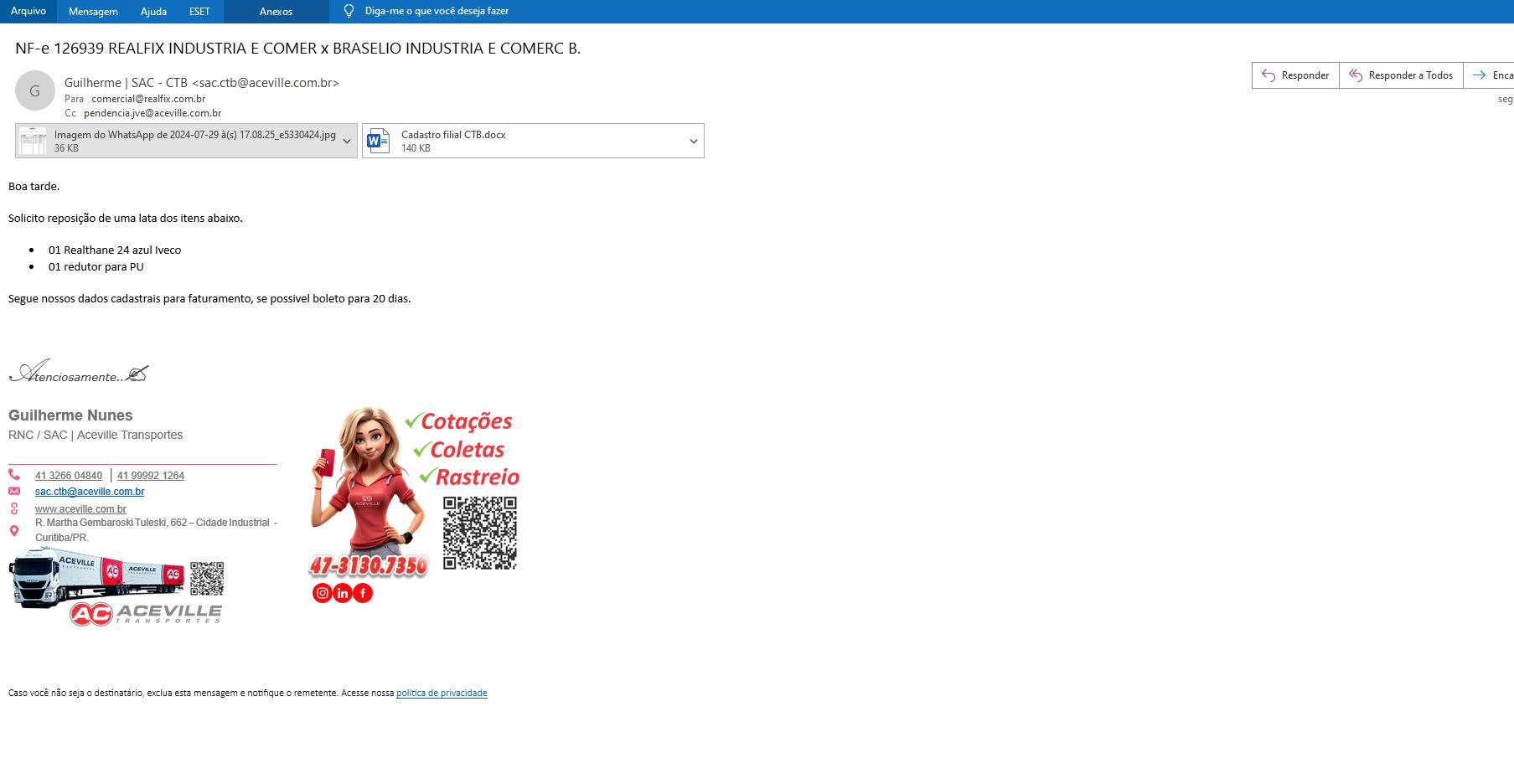Open the Mensagem tab
1514x784 pixels.
(x=93, y=11)
